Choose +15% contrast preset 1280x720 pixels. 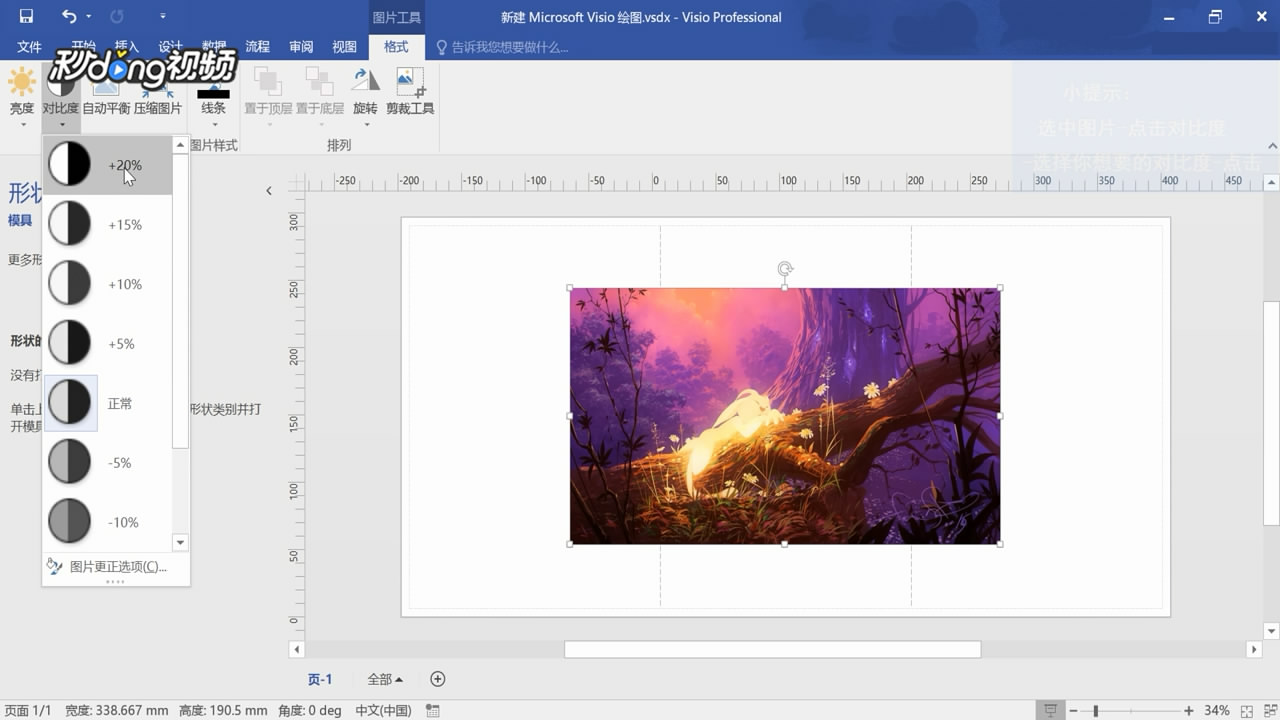[108, 225]
